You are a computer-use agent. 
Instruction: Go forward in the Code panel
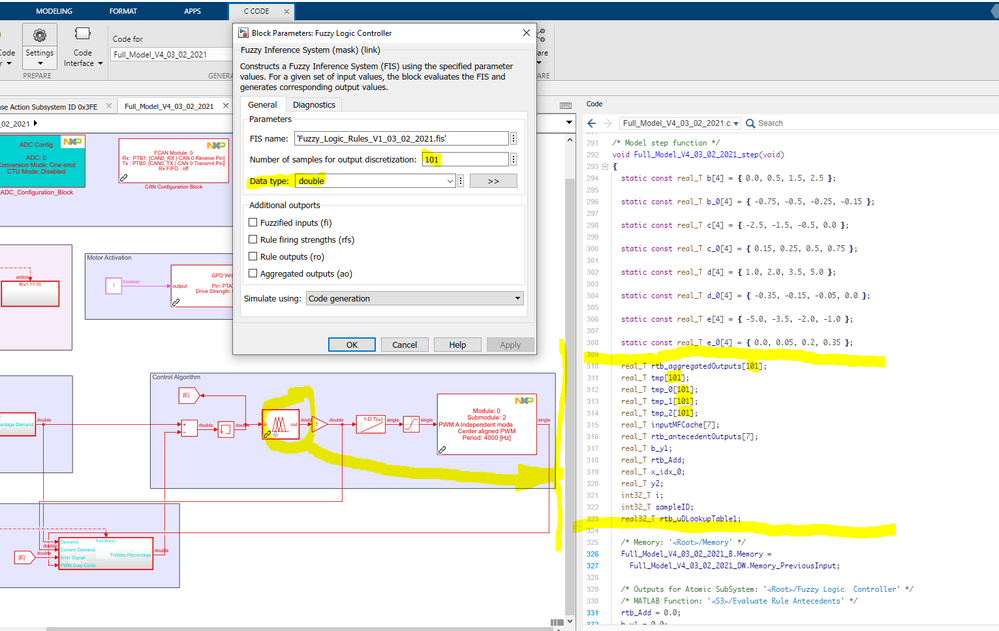click(x=607, y=123)
